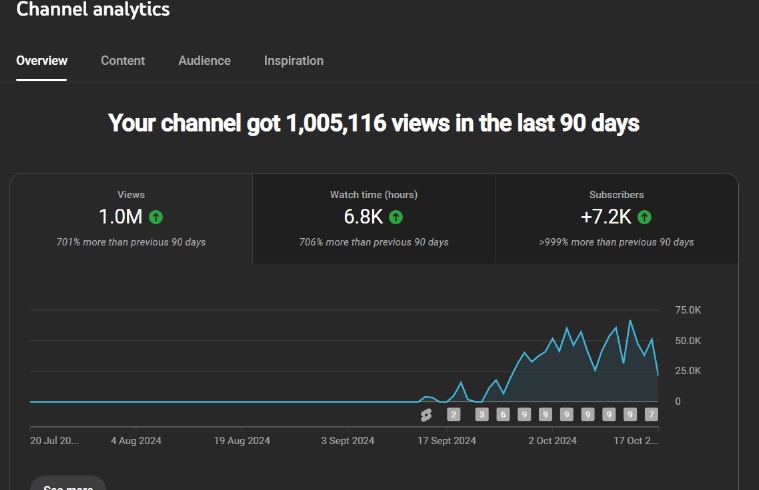Screen dimensions: 759x490
Task: Click '706% more than previous 90 days'
Action: coord(374,242)
